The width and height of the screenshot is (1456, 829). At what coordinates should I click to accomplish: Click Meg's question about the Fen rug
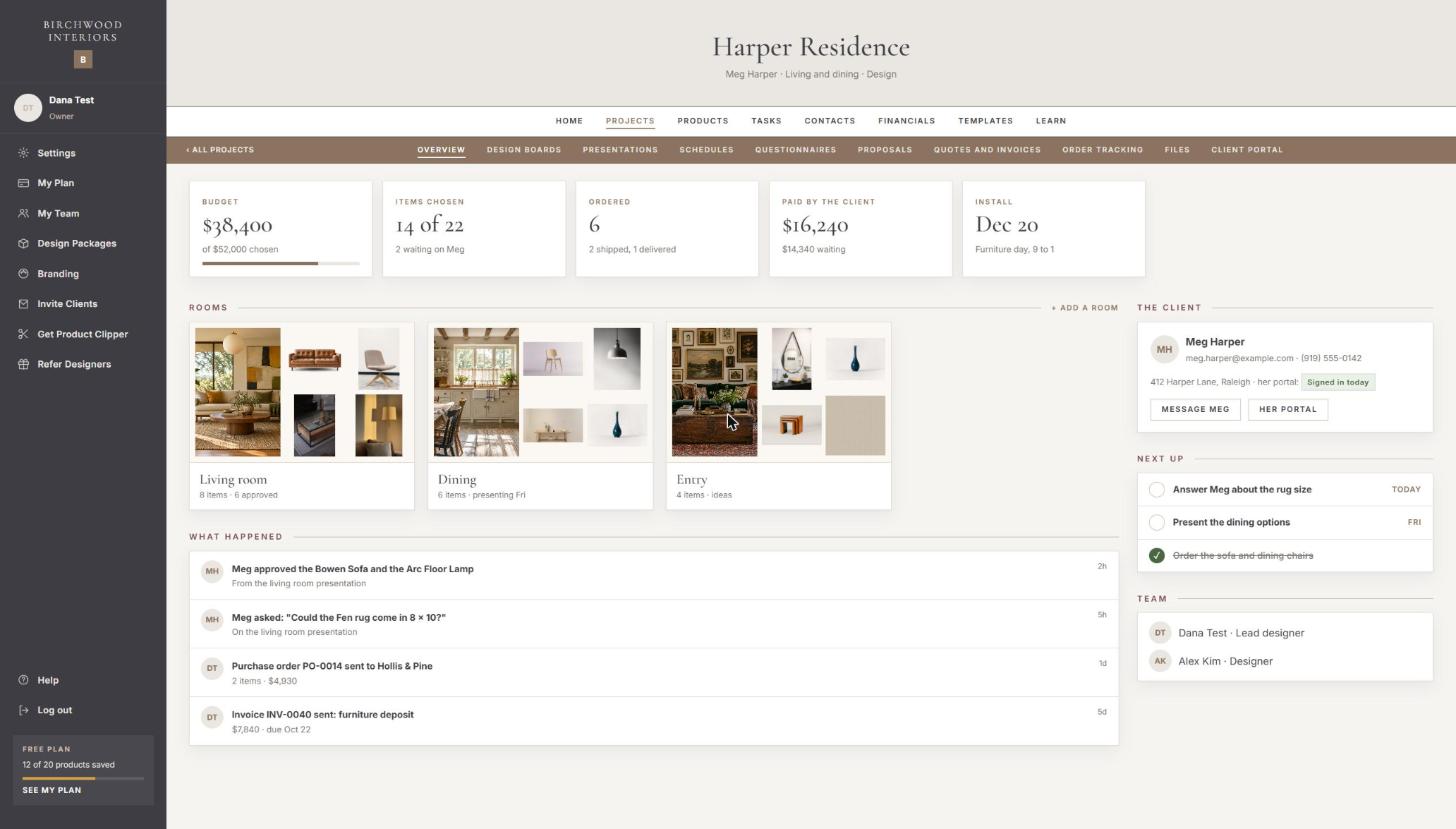click(x=654, y=624)
